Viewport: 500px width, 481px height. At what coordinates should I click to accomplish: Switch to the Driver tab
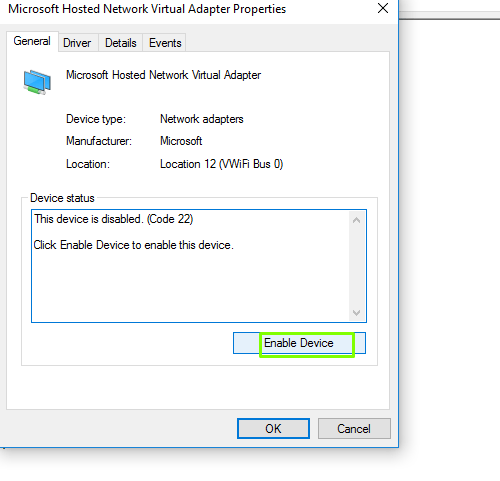click(x=77, y=43)
